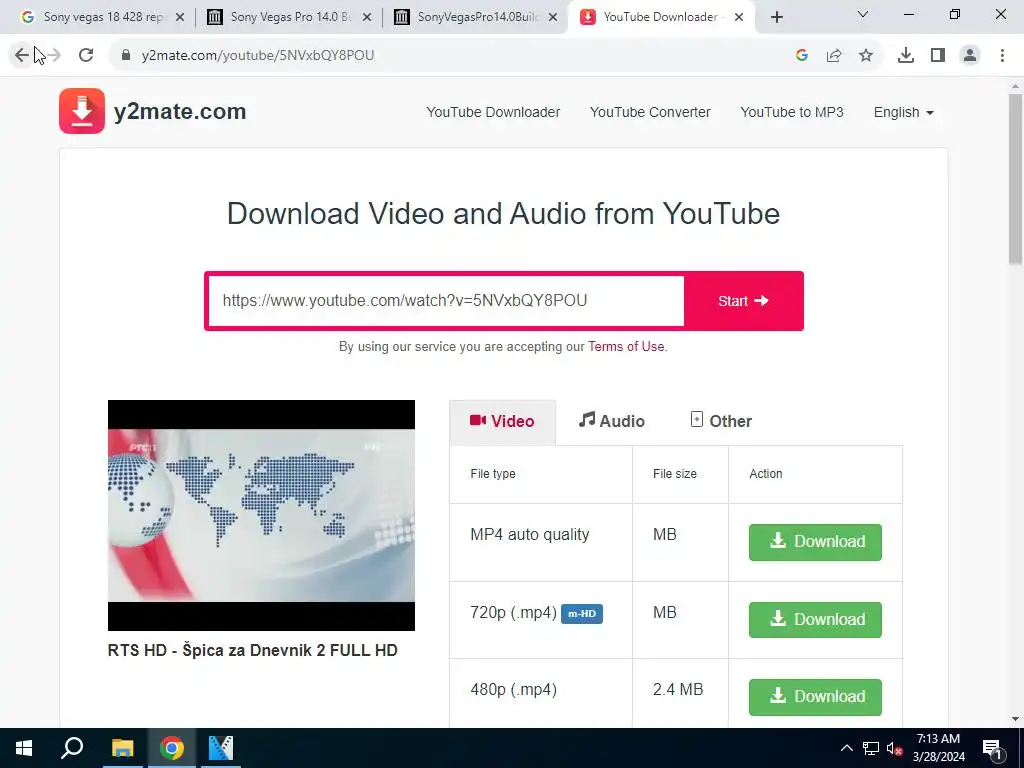Open Chrome downloads tray icon

pos(906,56)
